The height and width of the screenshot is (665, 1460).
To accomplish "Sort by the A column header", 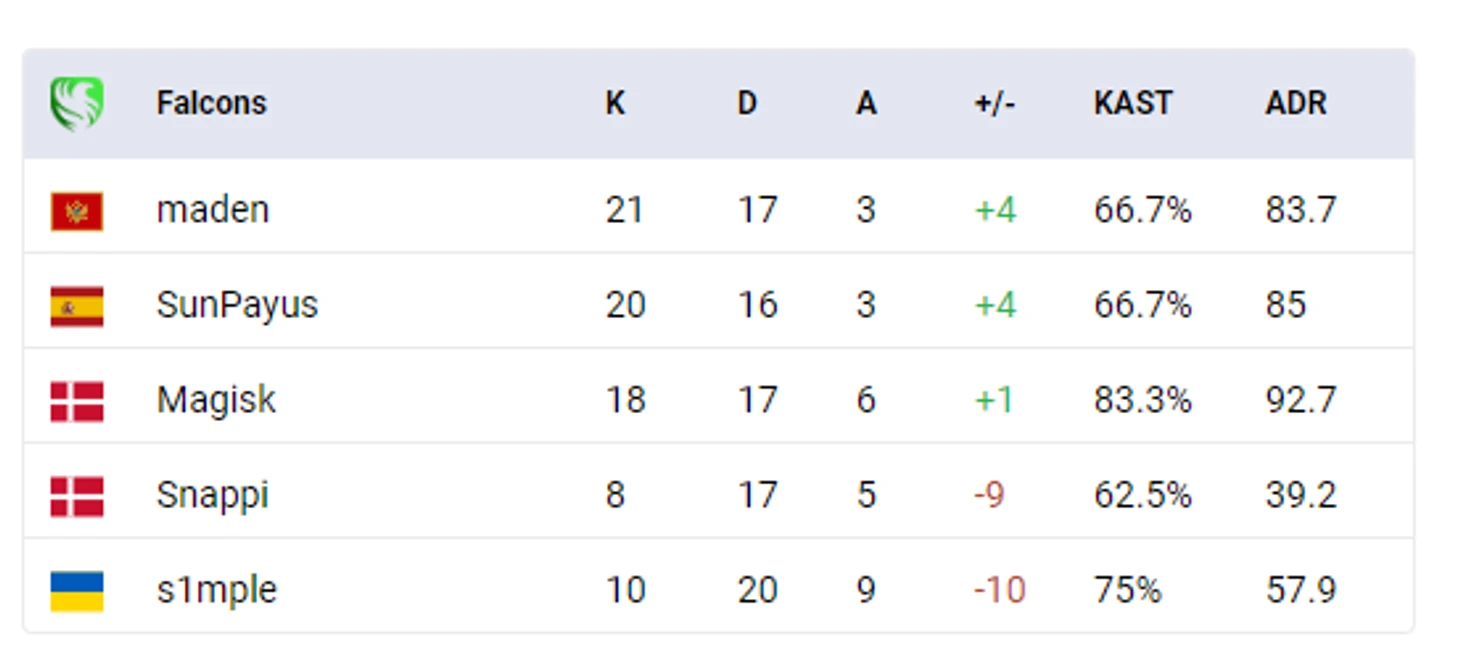I will 866,103.
